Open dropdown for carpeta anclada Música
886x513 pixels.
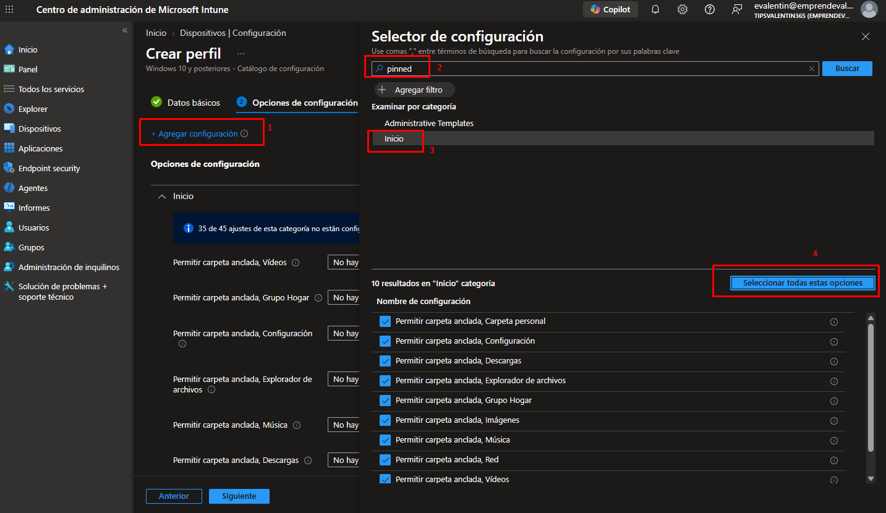pos(344,425)
